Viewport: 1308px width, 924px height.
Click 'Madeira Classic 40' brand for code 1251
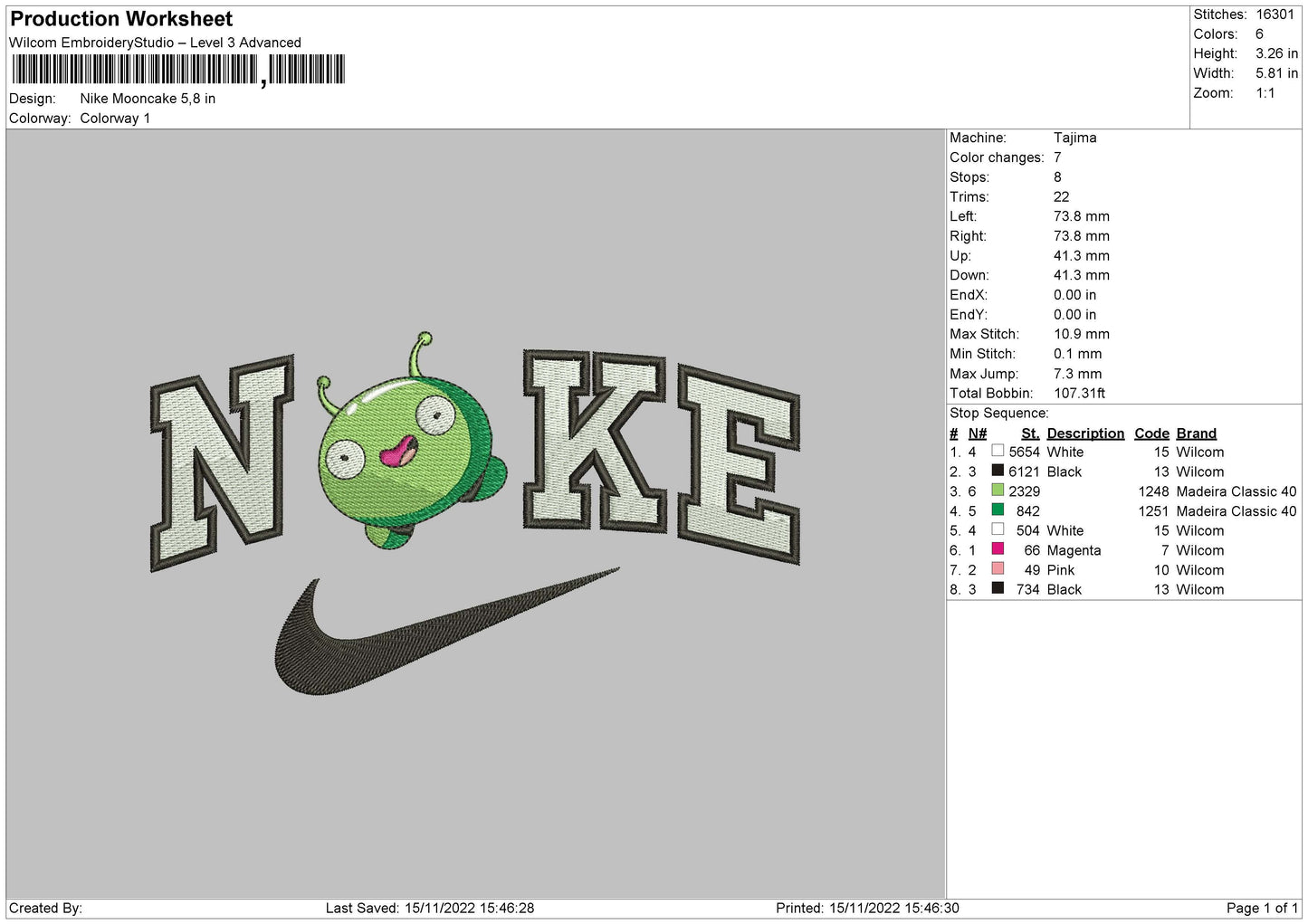1236,511
